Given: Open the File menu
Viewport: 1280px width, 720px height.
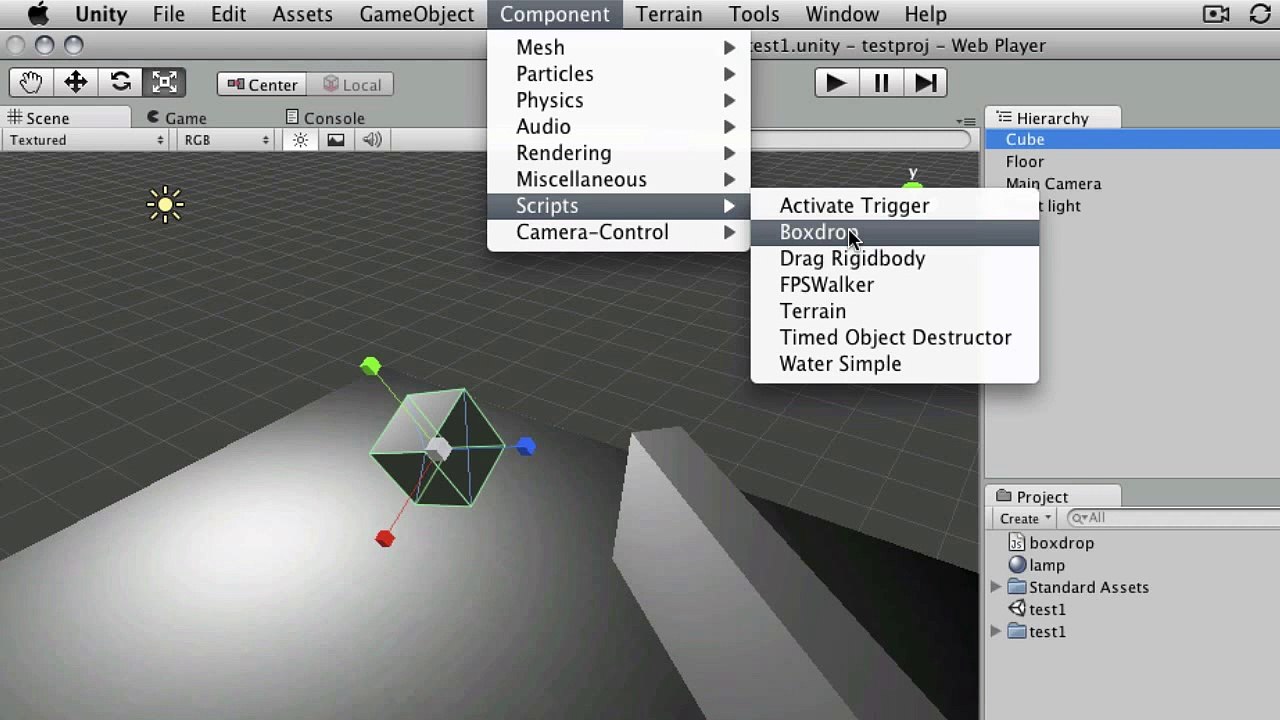Looking at the screenshot, I should coord(168,14).
